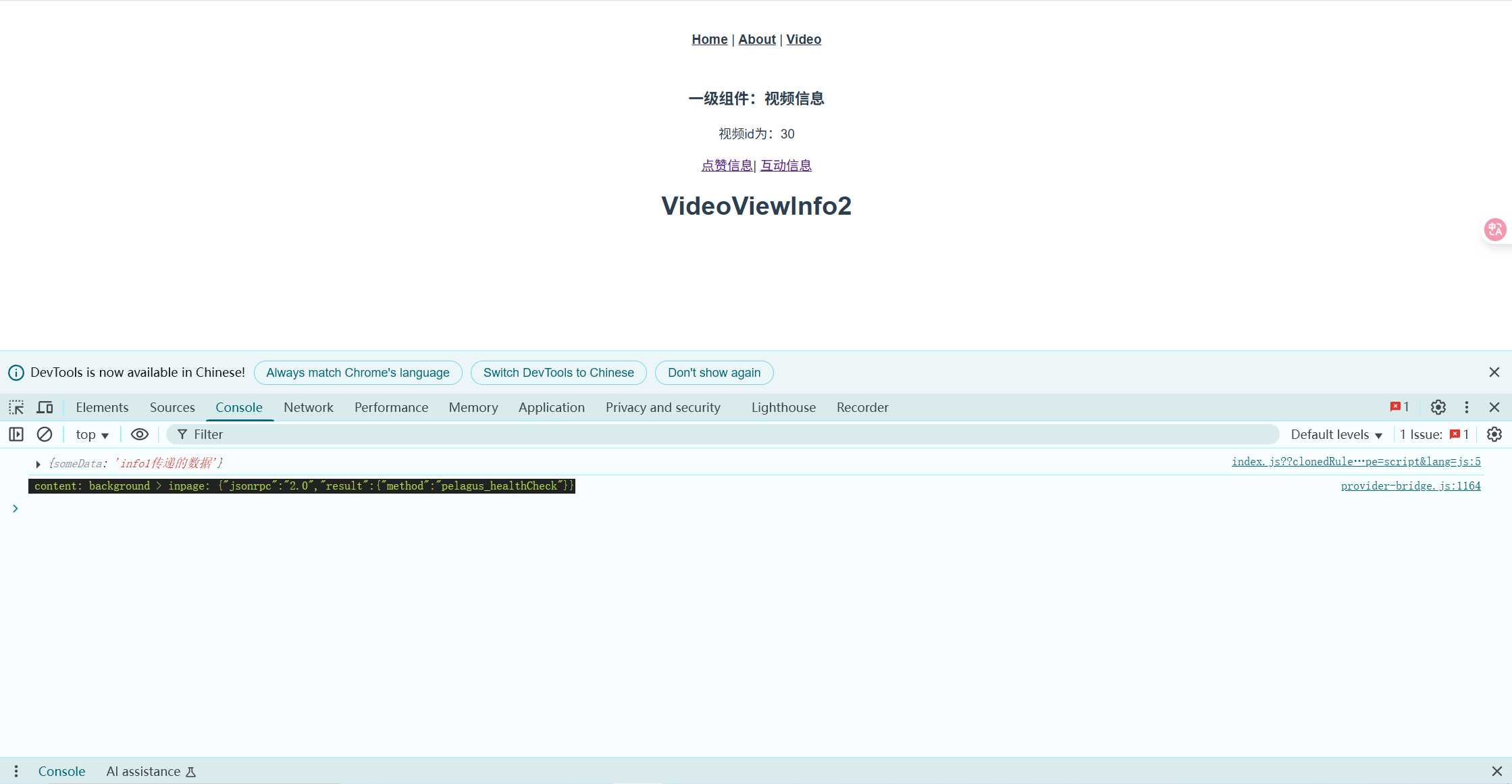Viewport: 1512px width, 784px height.
Task: Activate the inspect element picker icon
Action: click(x=16, y=407)
